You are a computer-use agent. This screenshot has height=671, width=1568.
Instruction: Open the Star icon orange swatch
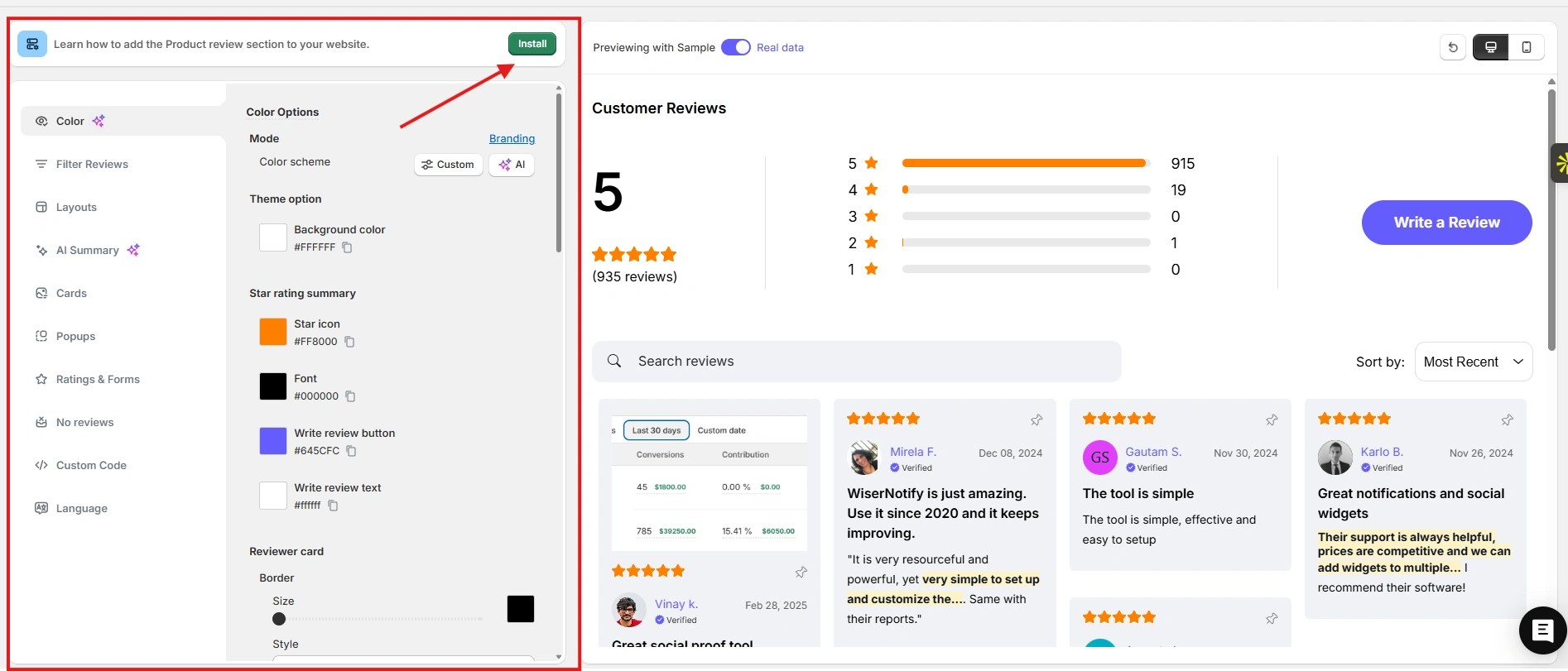[x=273, y=332]
